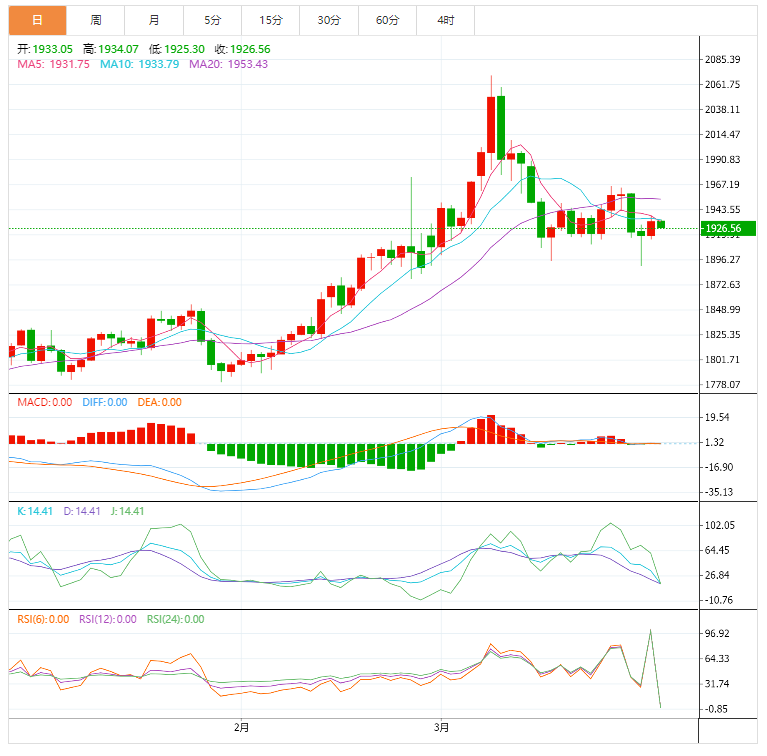Click the 1848.99 price axis label
The width and height of the screenshot is (767, 756).
coord(722,310)
